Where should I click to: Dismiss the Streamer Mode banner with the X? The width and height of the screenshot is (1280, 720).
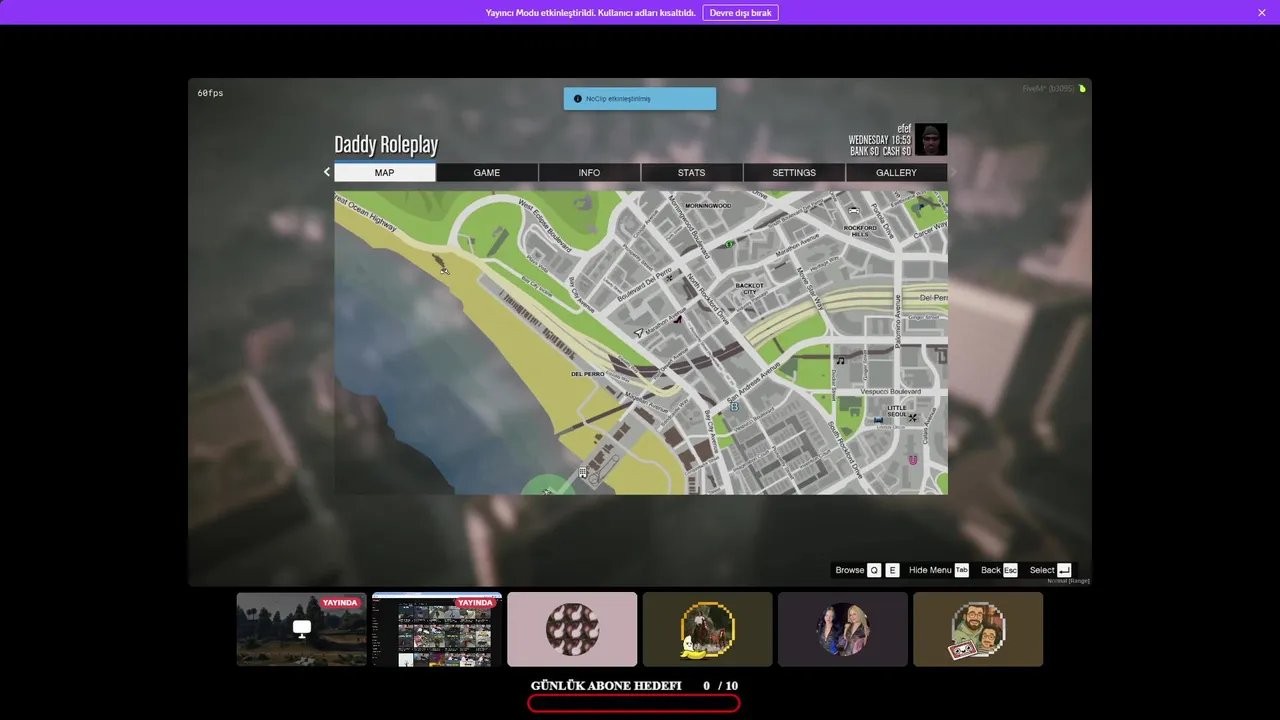pos(1262,13)
